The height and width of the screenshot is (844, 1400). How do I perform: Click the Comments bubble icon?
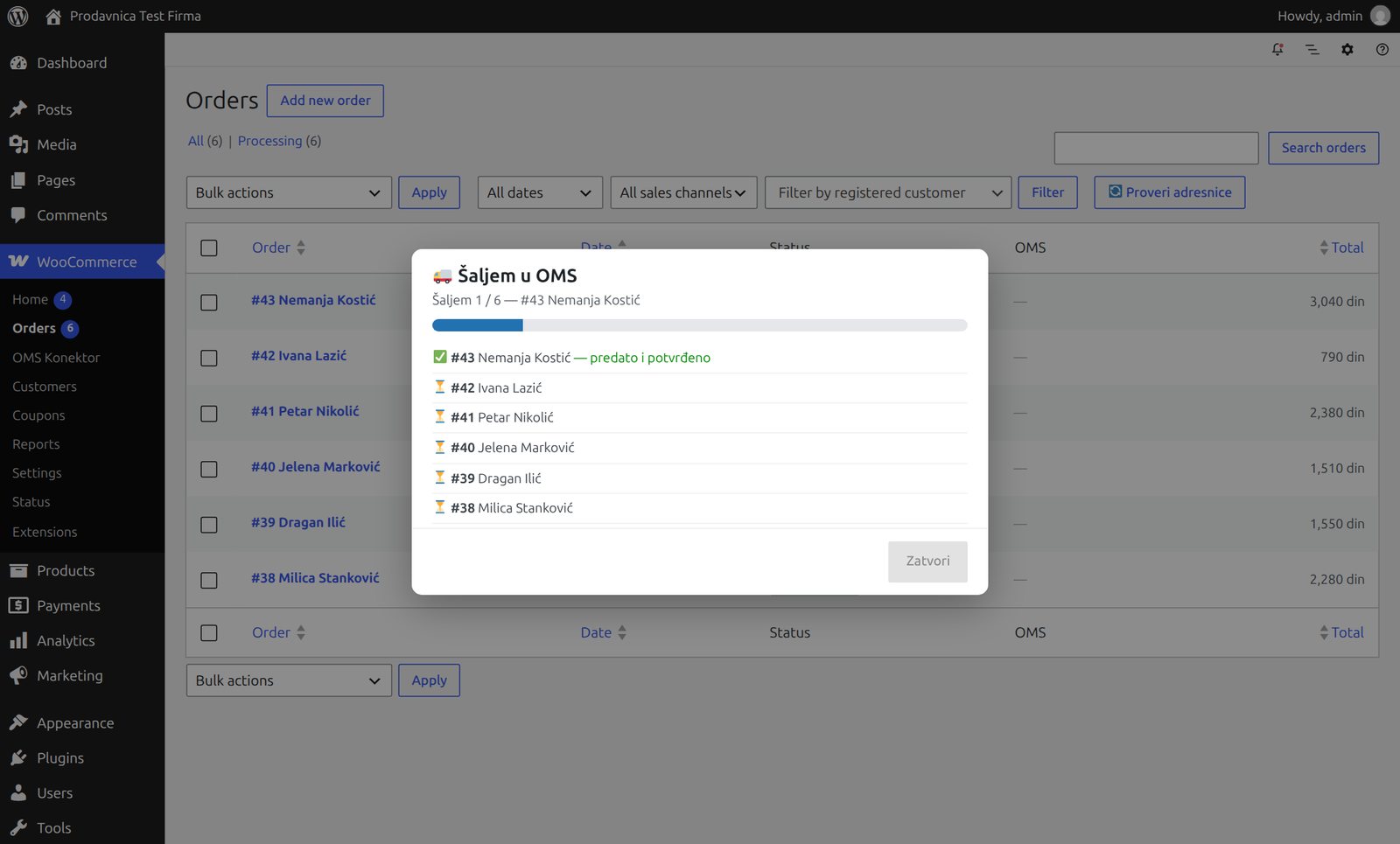(x=18, y=215)
